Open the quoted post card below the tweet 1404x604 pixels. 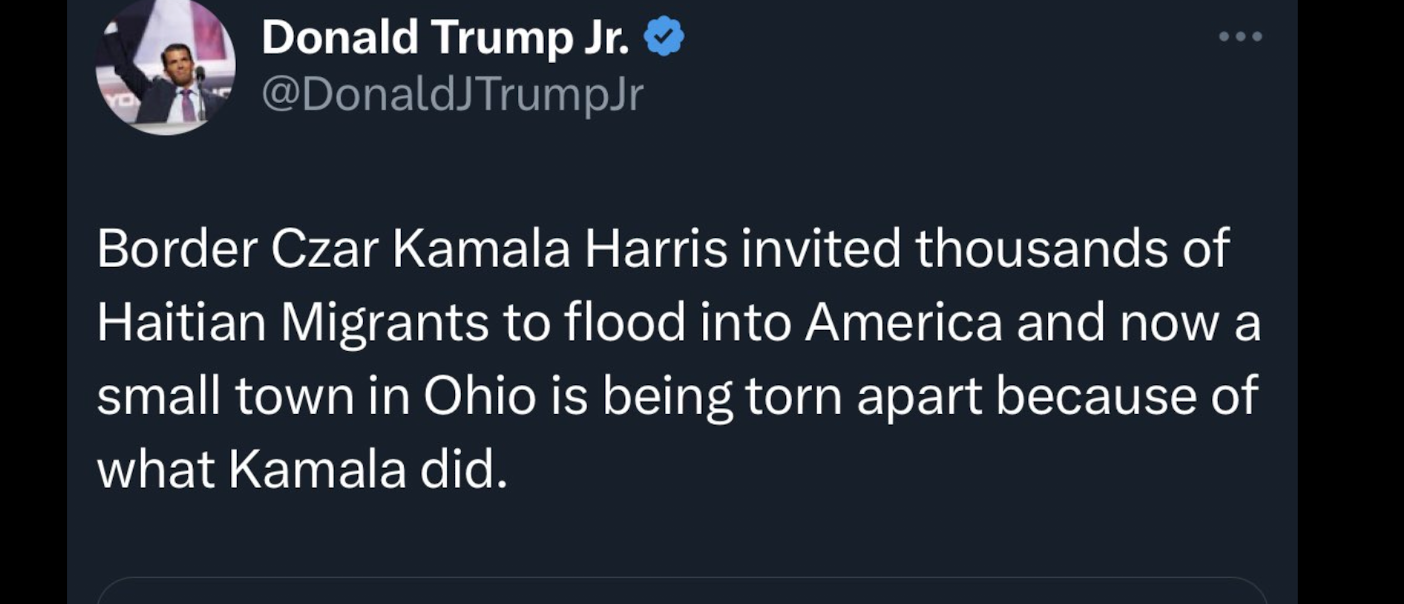click(x=682, y=591)
